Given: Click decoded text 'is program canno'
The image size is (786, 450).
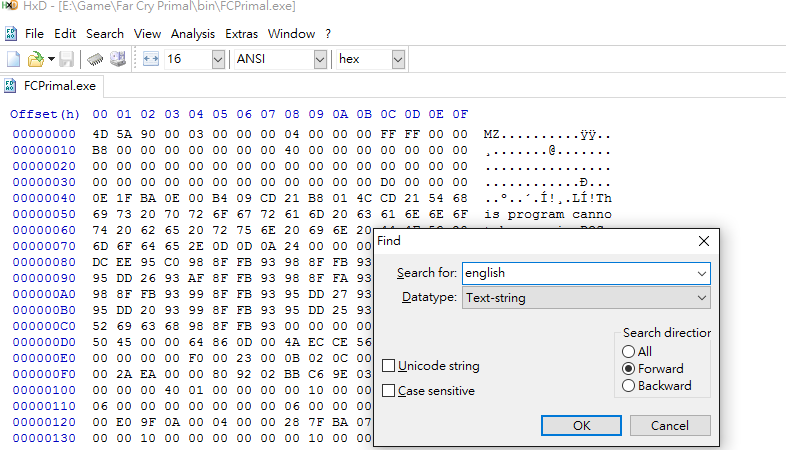Looking at the screenshot, I should (548, 214).
